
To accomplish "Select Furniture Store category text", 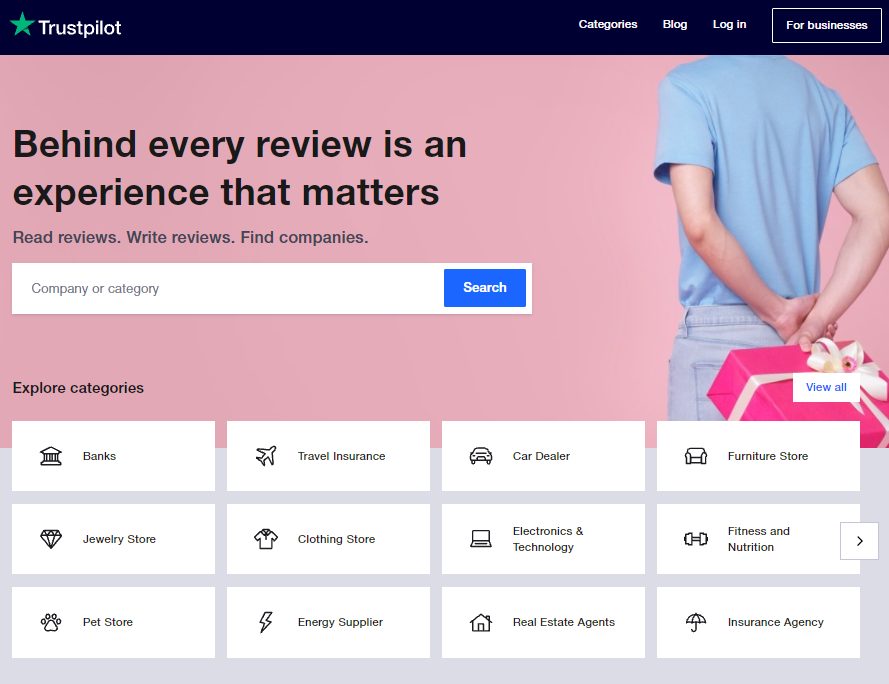I will 768,456.
